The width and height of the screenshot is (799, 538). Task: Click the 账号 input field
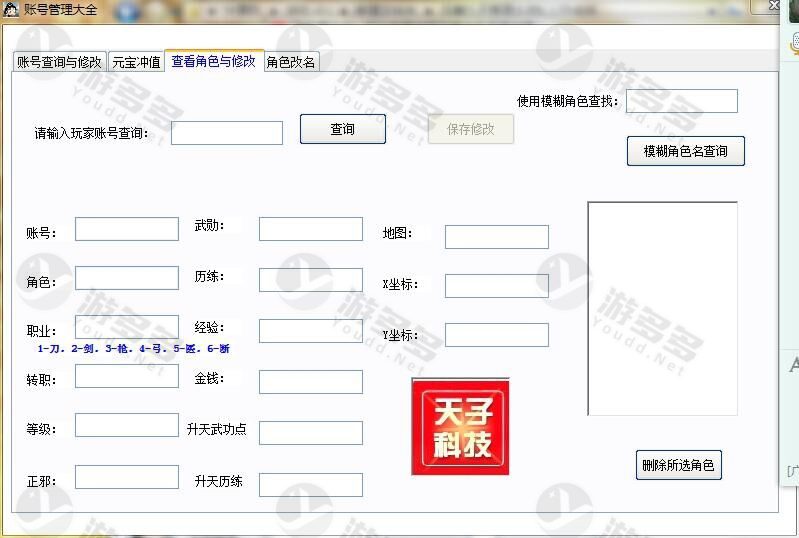click(127, 229)
